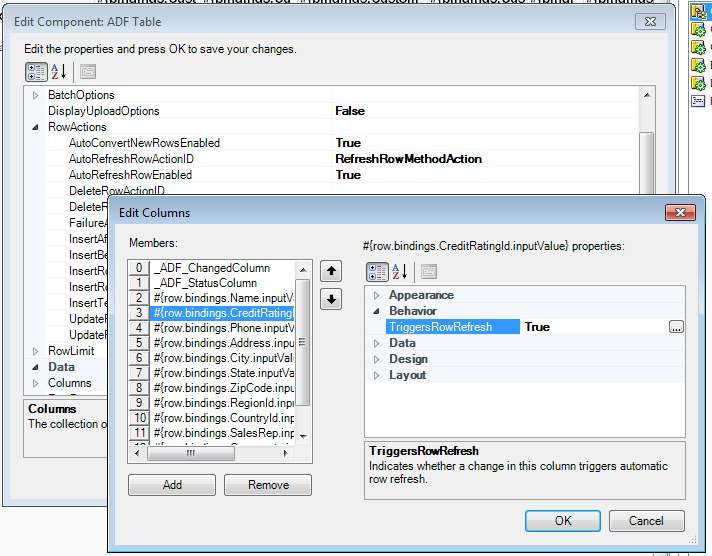Image resolution: width=712 pixels, height=556 pixels.
Task: Click Categorized icon in ADF Table dialog
Action: 36,72
